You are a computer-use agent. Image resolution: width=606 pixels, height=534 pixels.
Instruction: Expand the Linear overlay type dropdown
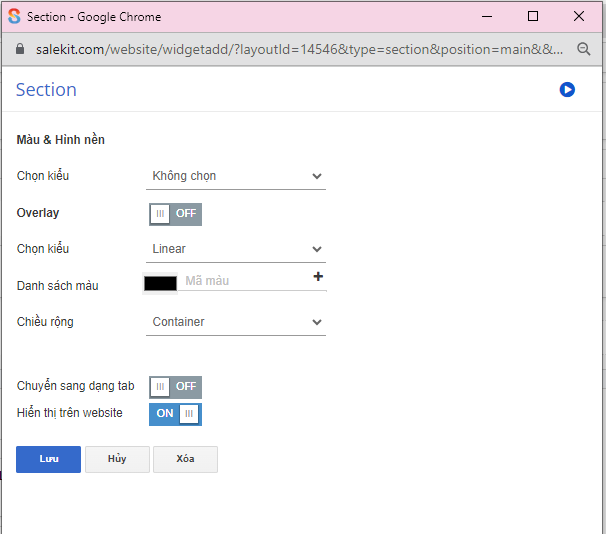coord(236,249)
